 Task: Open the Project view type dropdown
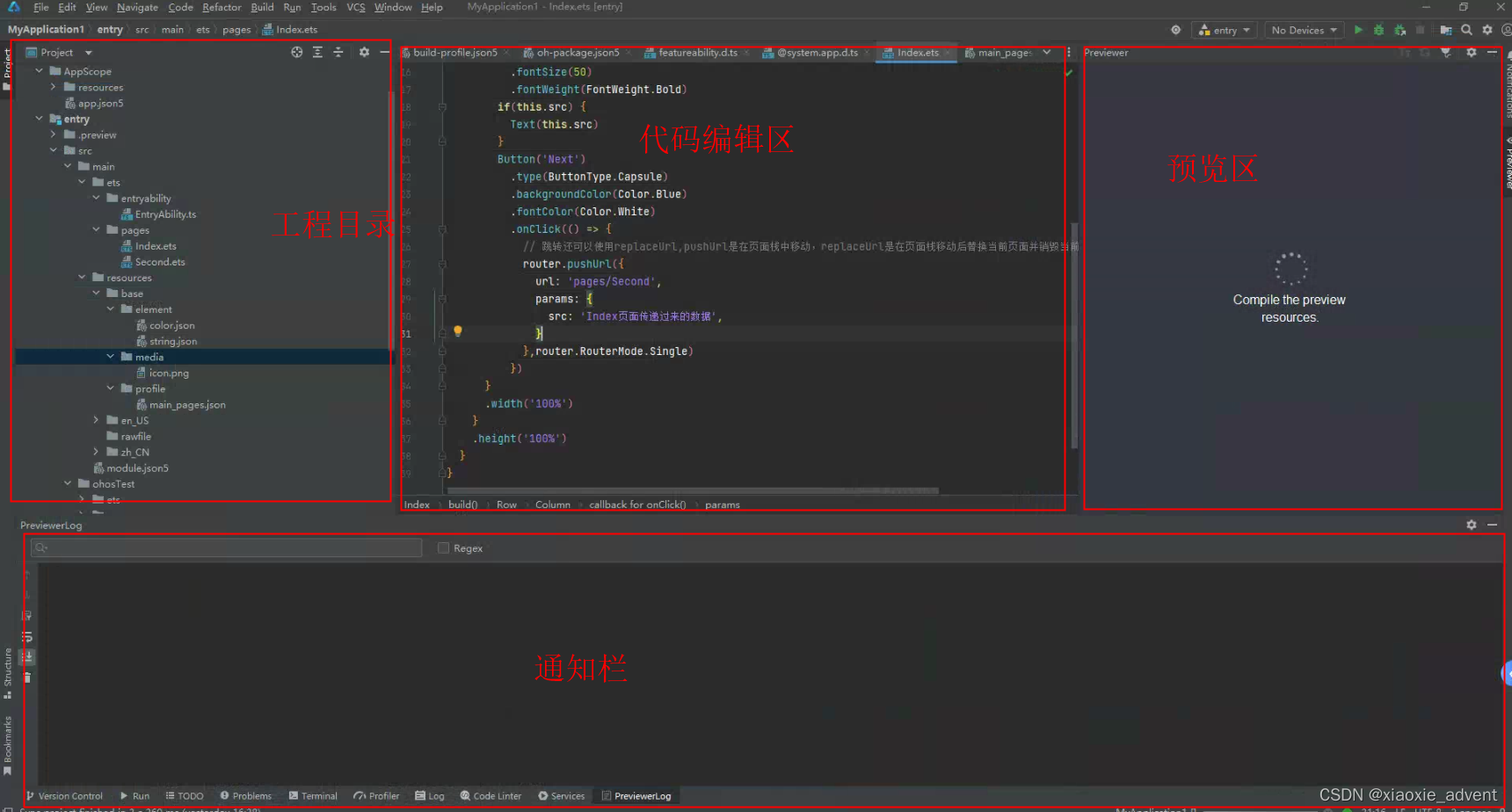(x=60, y=53)
